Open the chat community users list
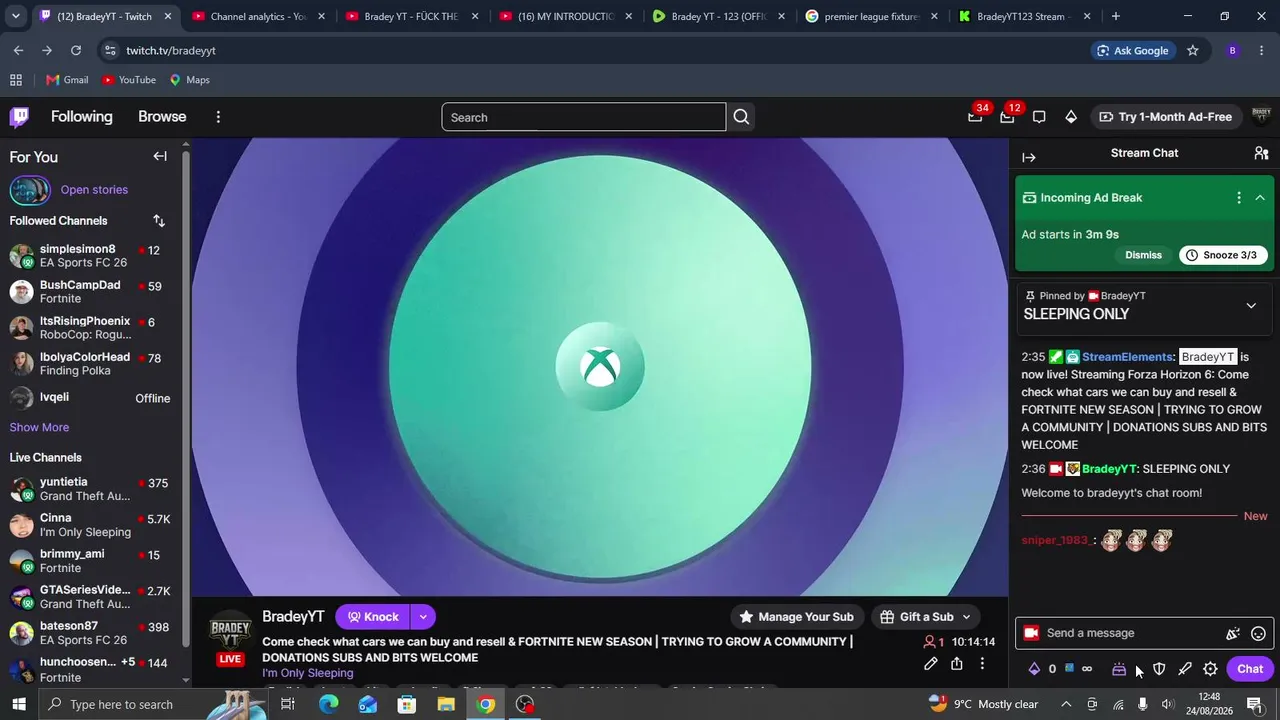 [1261, 153]
